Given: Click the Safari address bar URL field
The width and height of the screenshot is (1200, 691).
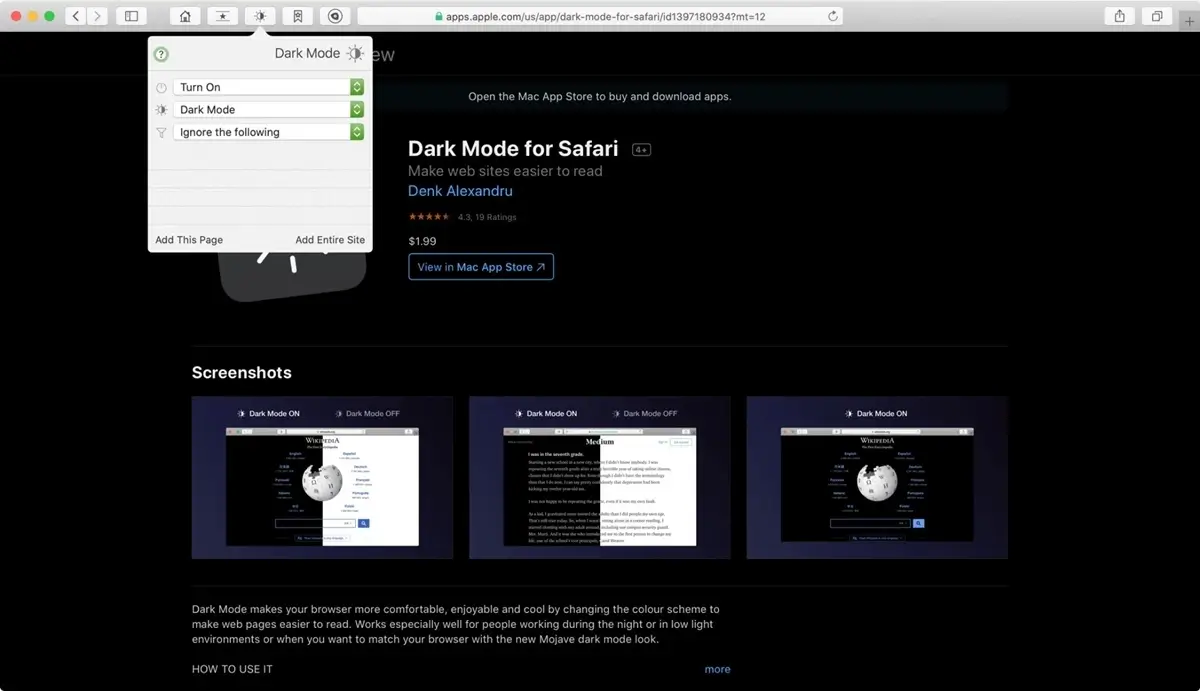Looking at the screenshot, I should [x=600, y=16].
